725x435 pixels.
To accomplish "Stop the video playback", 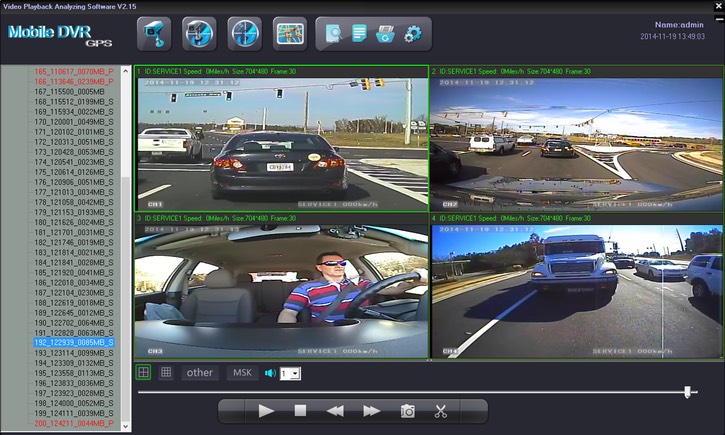I will [x=300, y=411].
